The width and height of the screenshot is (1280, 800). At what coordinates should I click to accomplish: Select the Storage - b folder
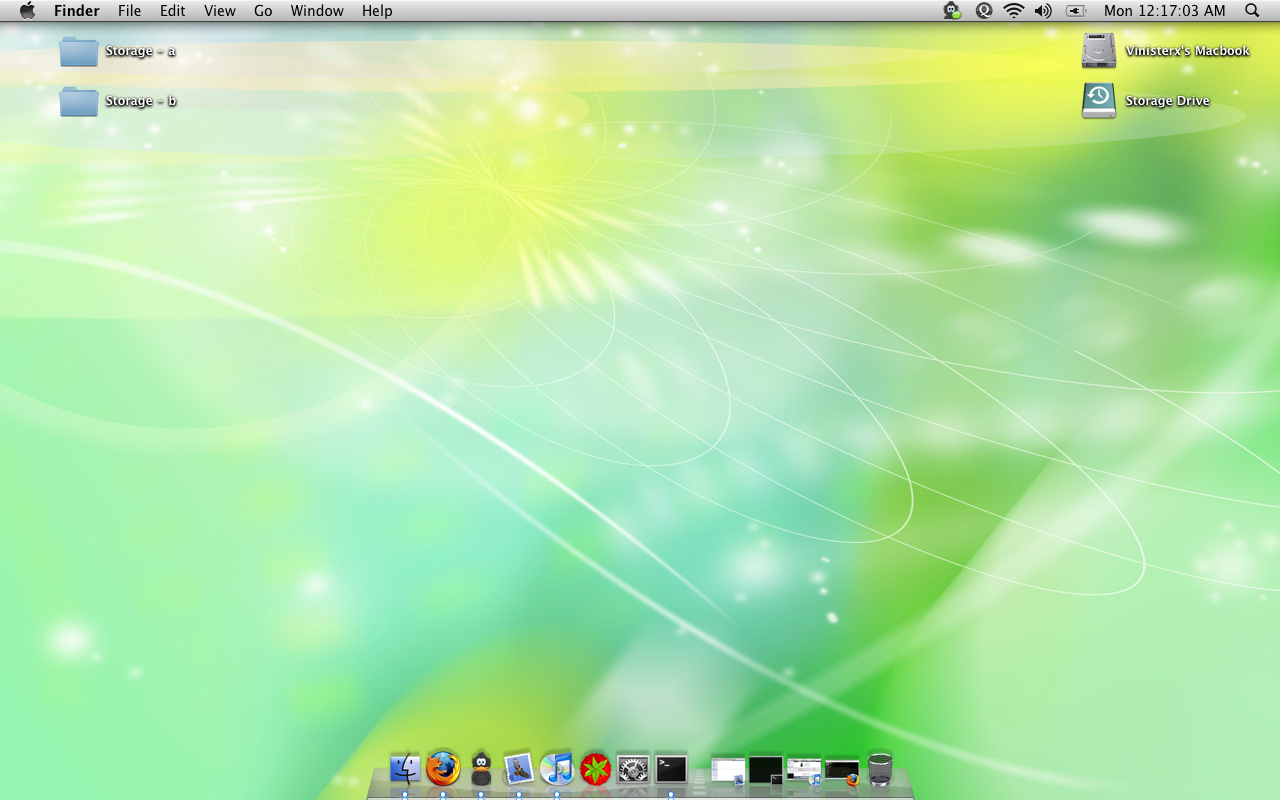click(79, 101)
